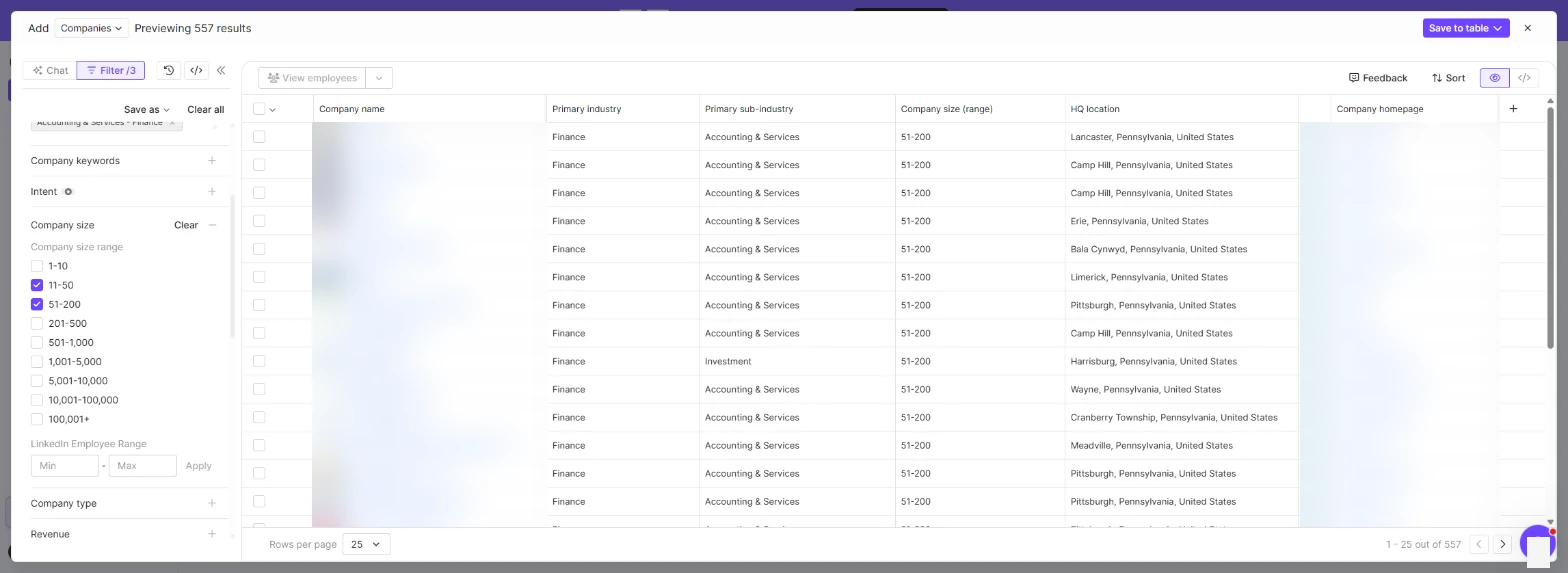Click the HQ location column header

1182,109
